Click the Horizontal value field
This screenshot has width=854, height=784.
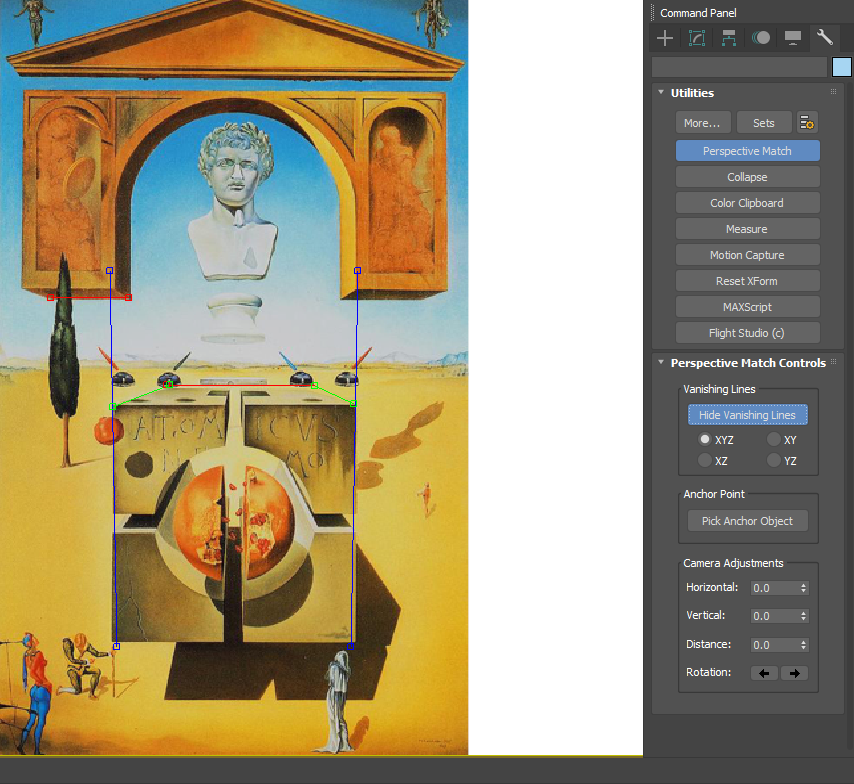coord(774,588)
